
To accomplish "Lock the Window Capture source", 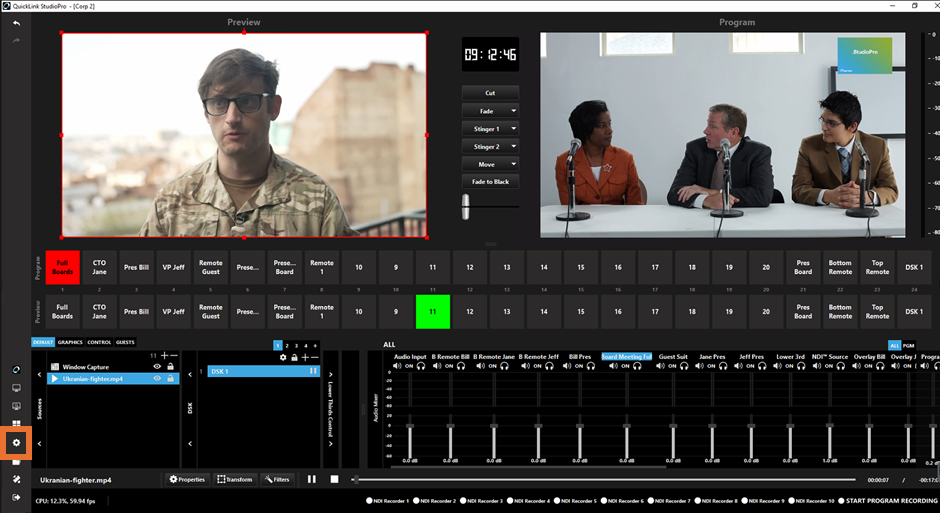I will click(170, 367).
